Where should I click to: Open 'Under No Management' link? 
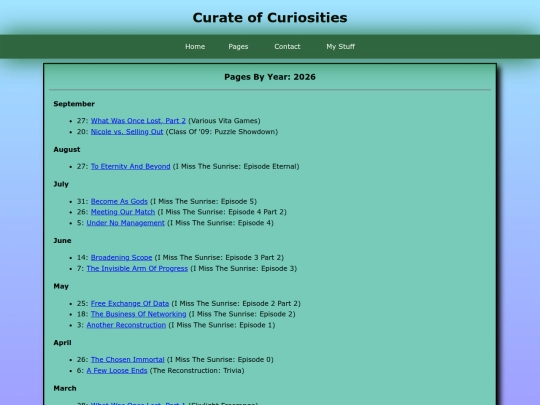click(125, 223)
